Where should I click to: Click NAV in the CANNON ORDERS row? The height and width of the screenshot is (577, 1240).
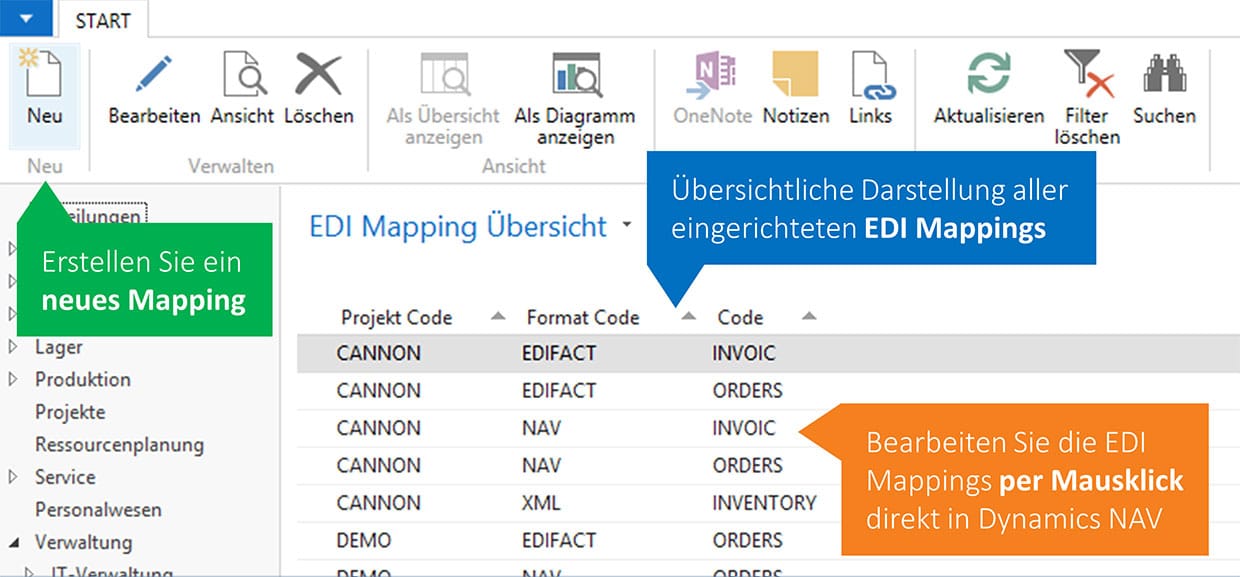pos(541,465)
